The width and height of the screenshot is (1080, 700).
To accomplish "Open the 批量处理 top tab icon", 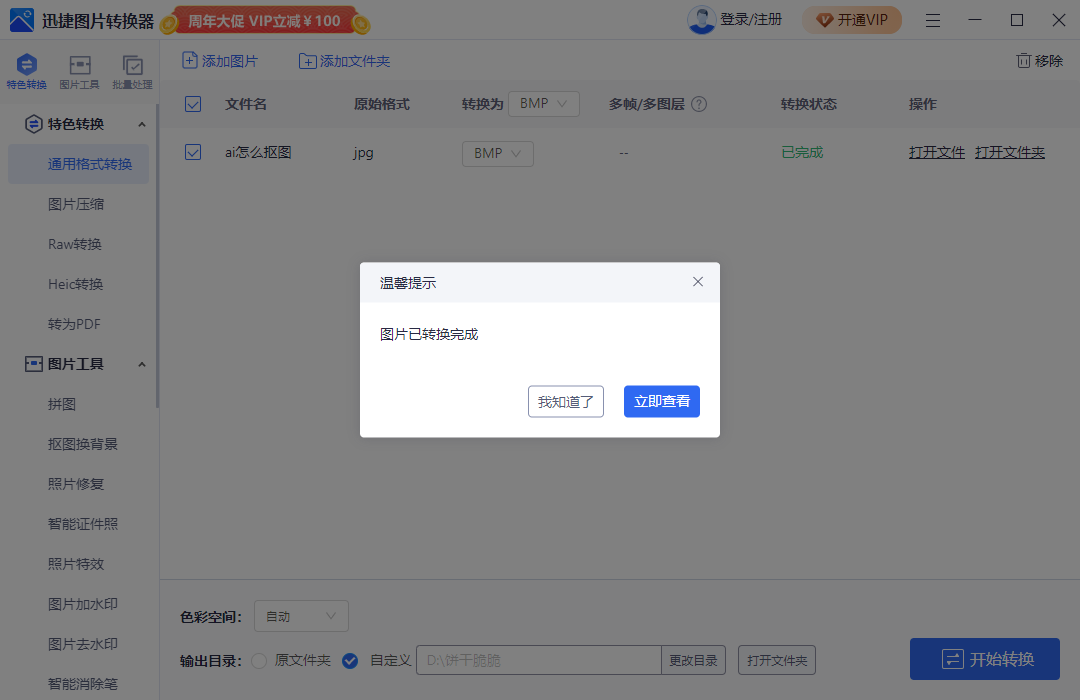I will [x=132, y=72].
